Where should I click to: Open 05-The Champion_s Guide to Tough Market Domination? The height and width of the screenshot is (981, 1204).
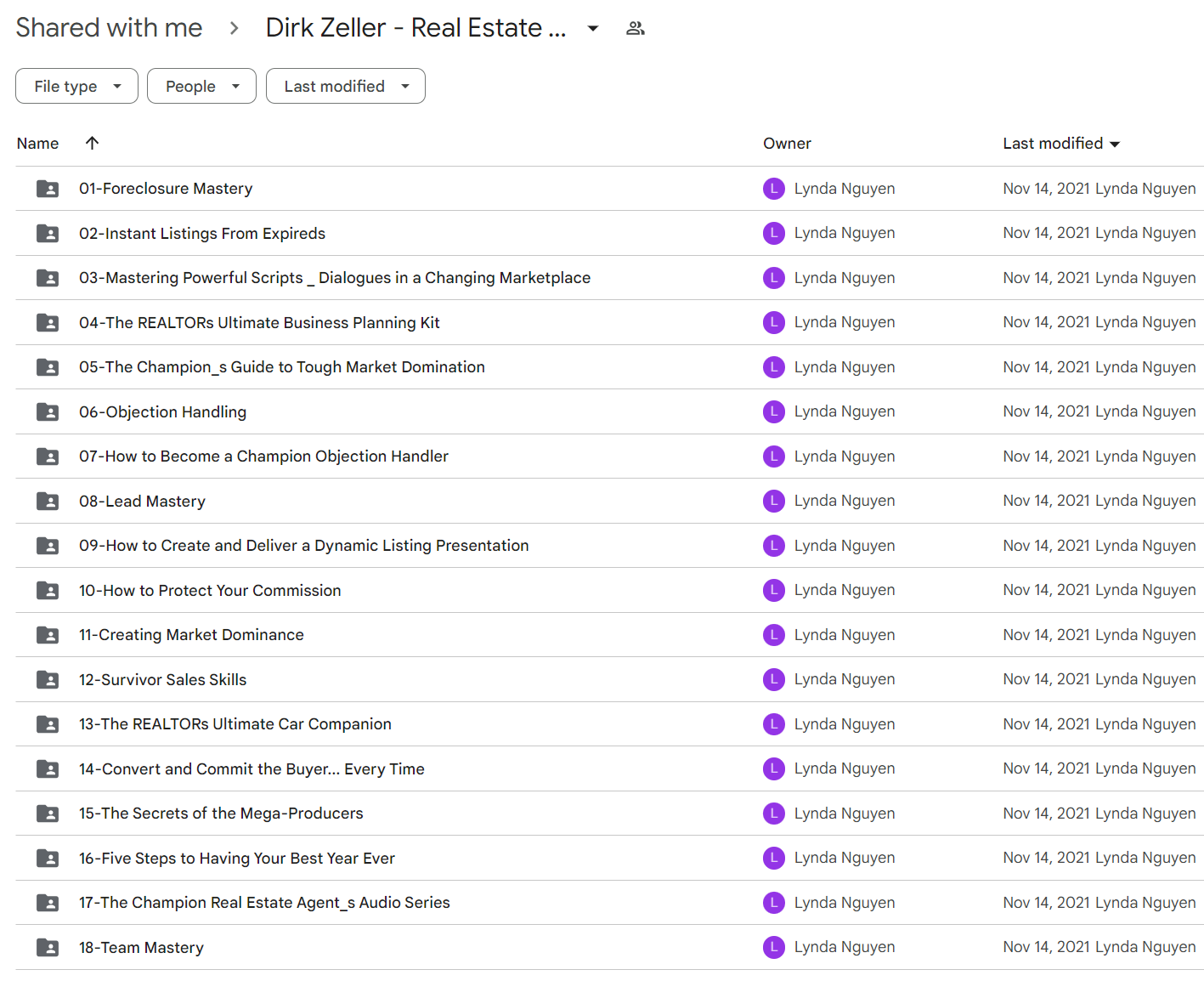click(282, 367)
